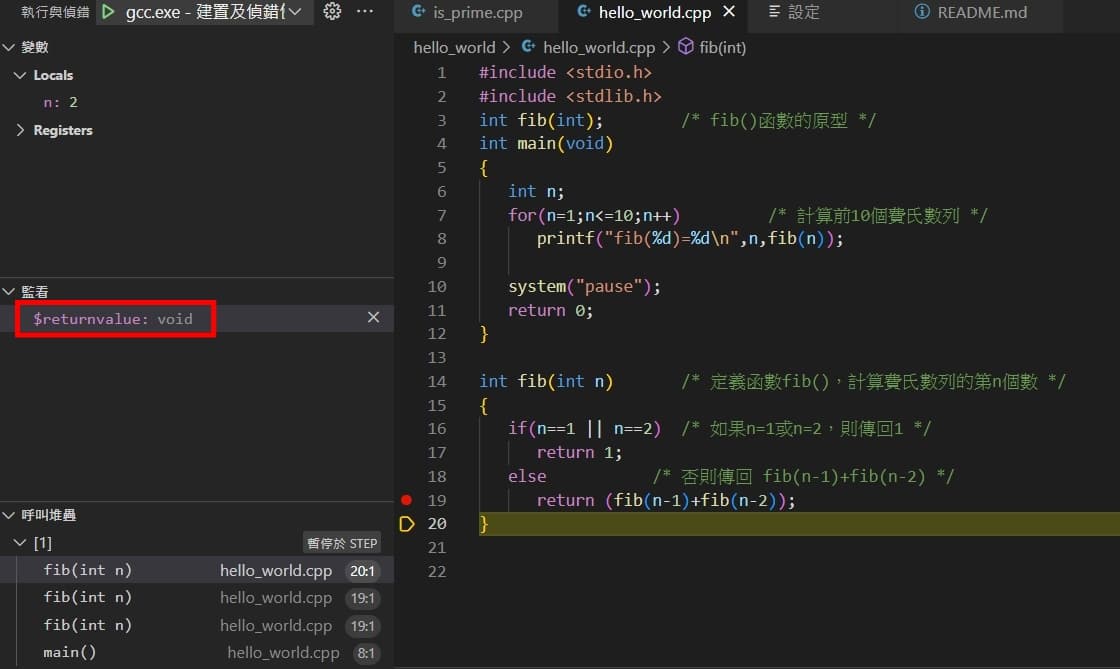
Task: Select the main() frame in call stack
Action: click(x=70, y=652)
